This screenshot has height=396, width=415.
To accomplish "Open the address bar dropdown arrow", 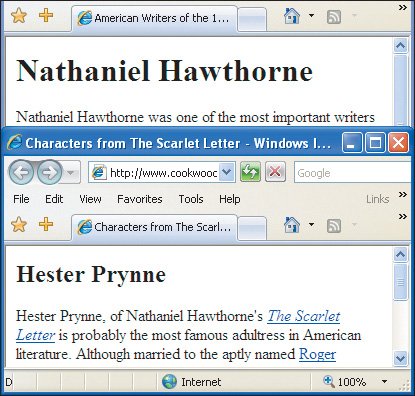I will coord(227,172).
